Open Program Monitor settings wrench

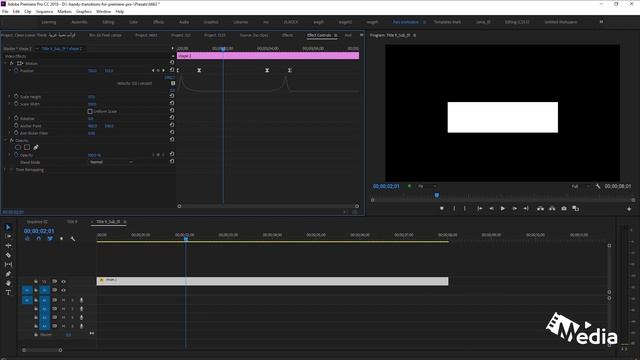[598, 186]
